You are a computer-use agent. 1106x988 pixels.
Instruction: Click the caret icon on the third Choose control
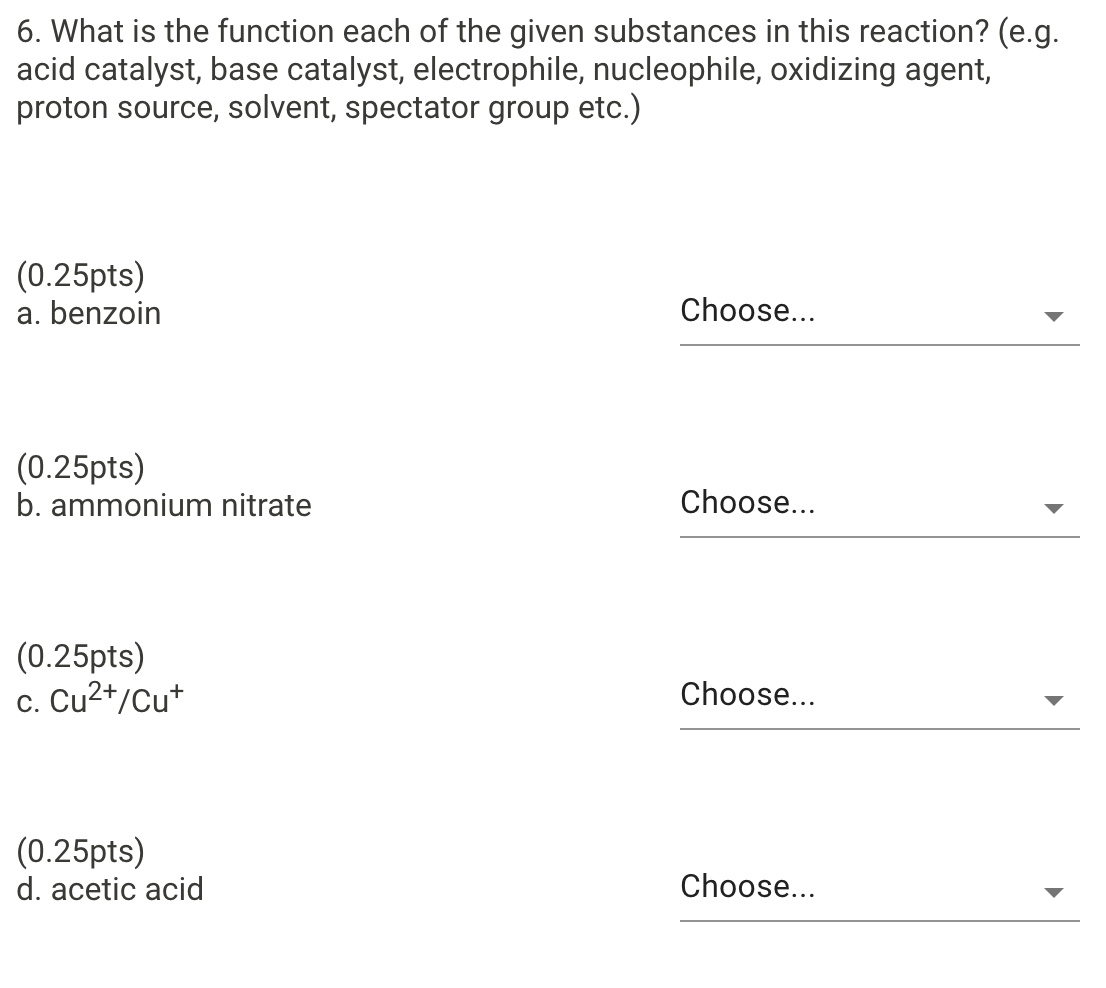click(x=1055, y=700)
